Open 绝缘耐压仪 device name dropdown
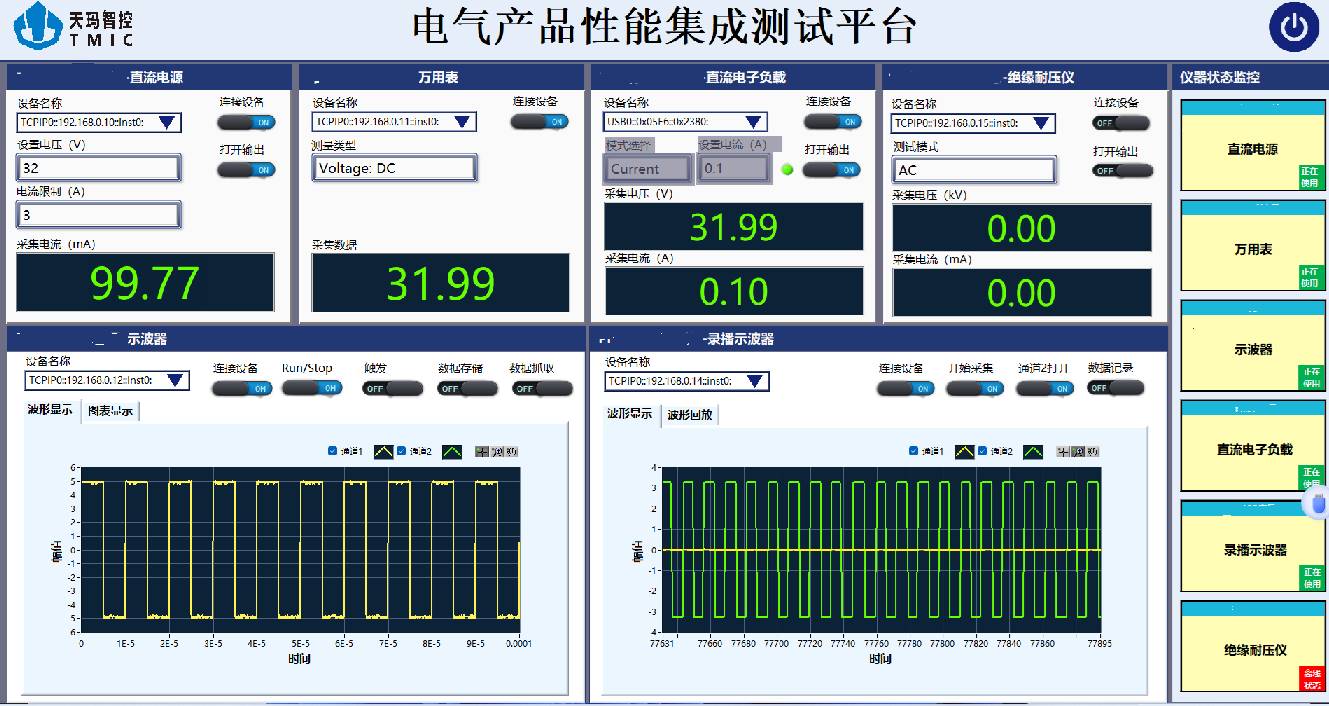This screenshot has height=706, width=1329. pyautogui.click(x=1042, y=124)
